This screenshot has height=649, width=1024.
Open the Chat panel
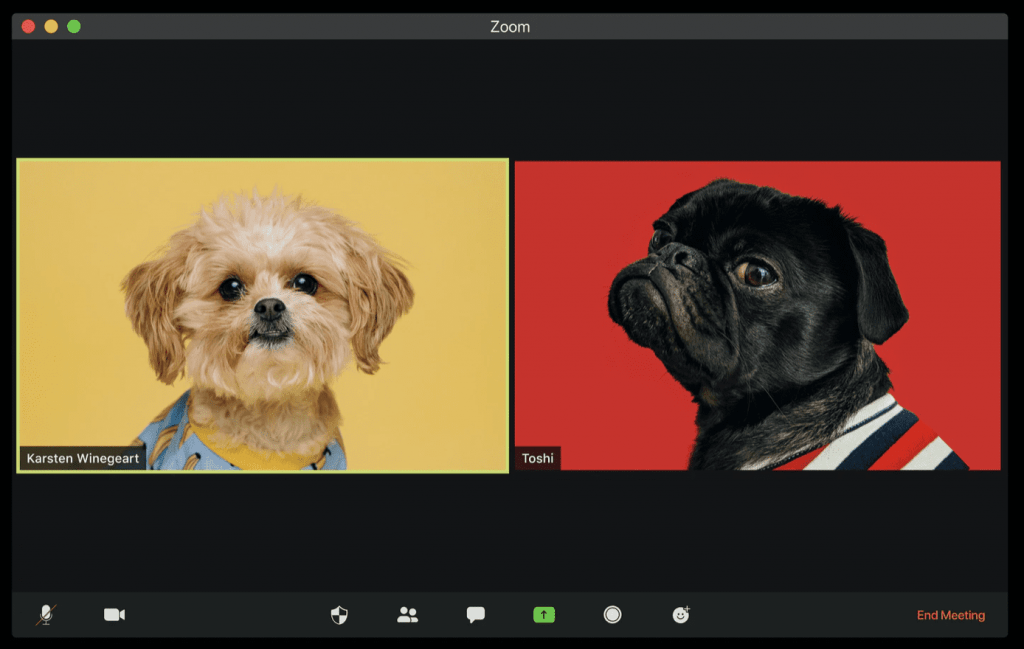coord(476,615)
